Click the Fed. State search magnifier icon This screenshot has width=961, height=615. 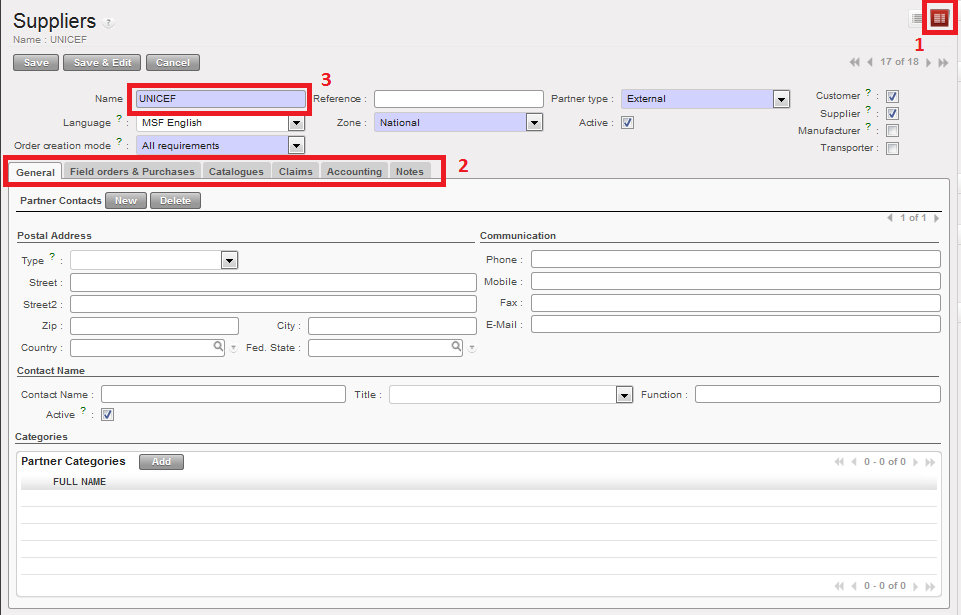(x=456, y=347)
